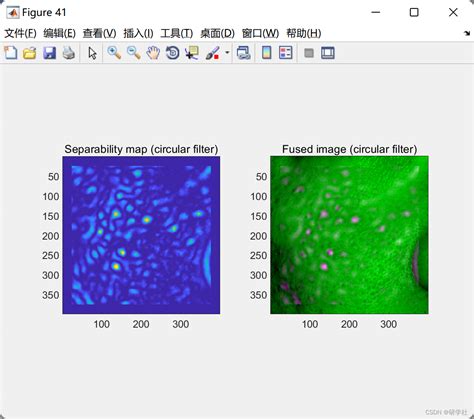This screenshot has width=474, height=419.
Task: Enable the Pan hand tool
Action: (x=153, y=53)
